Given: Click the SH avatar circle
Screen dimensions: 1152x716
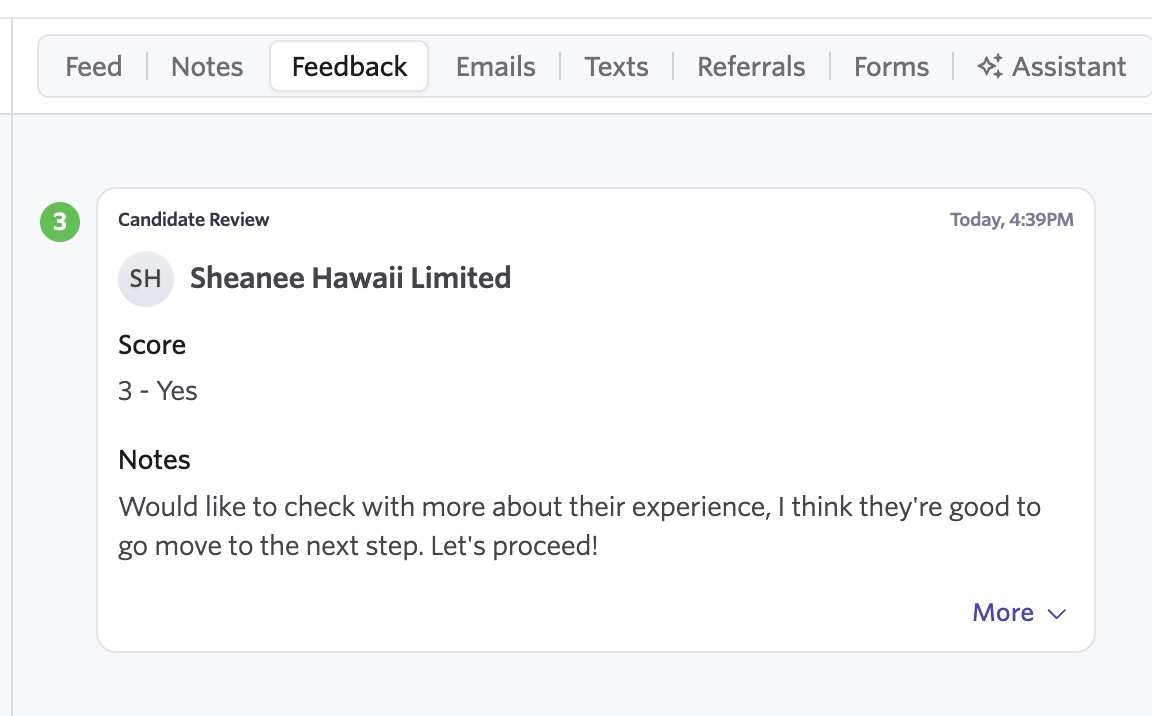Looking at the screenshot, I should click(146, 278).
